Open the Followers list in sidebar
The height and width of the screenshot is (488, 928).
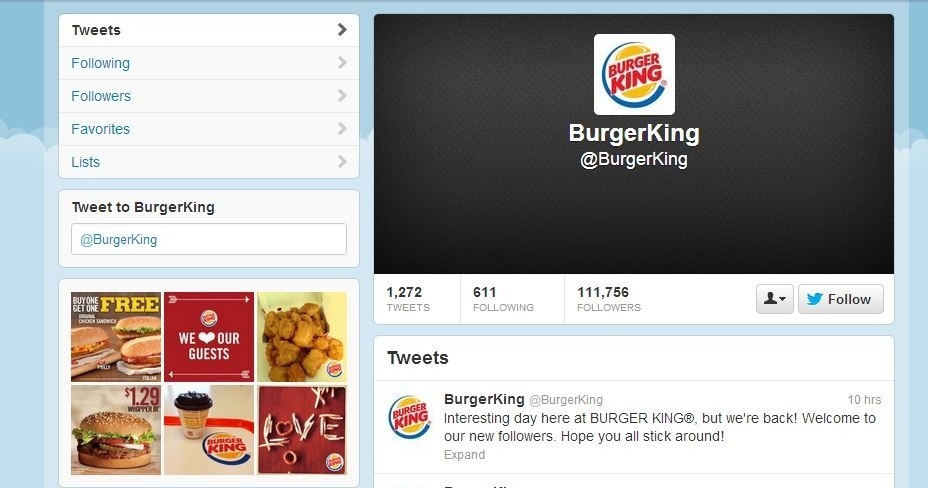point(209,96)
